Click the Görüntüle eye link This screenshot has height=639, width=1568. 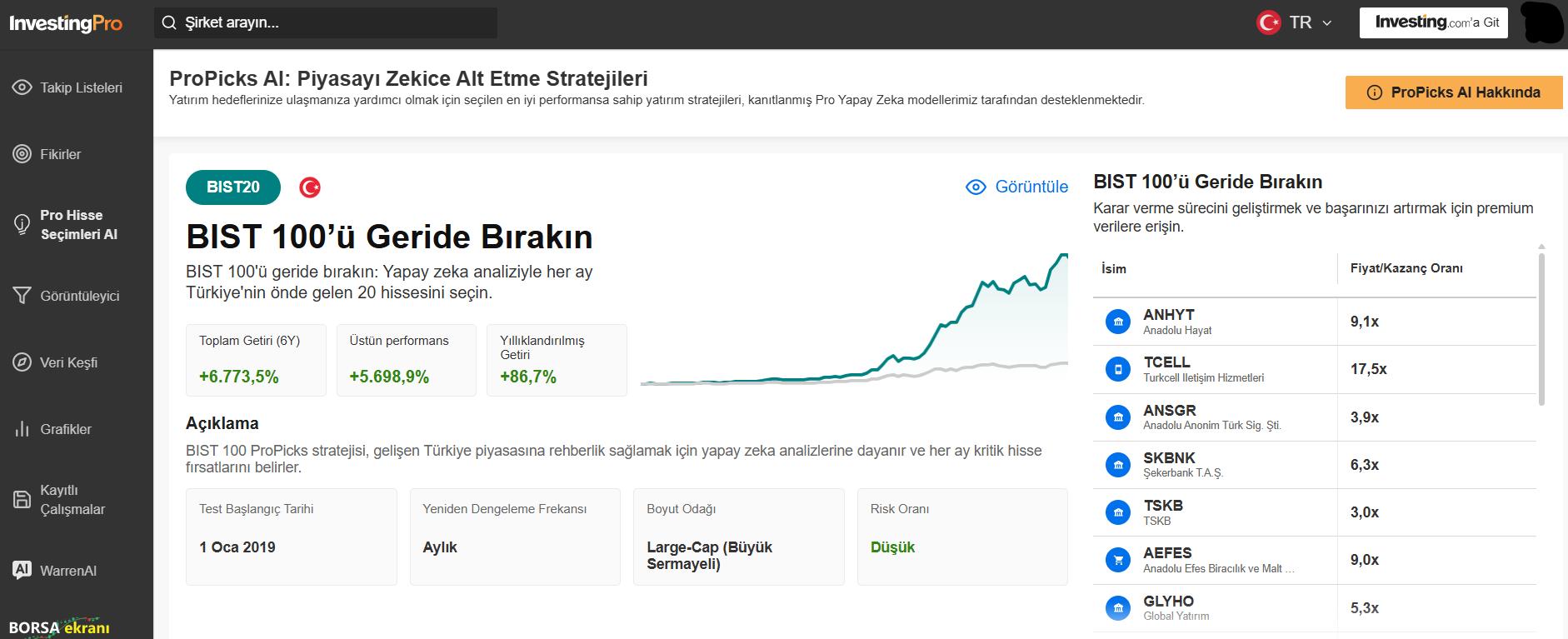pos(1016,187)
